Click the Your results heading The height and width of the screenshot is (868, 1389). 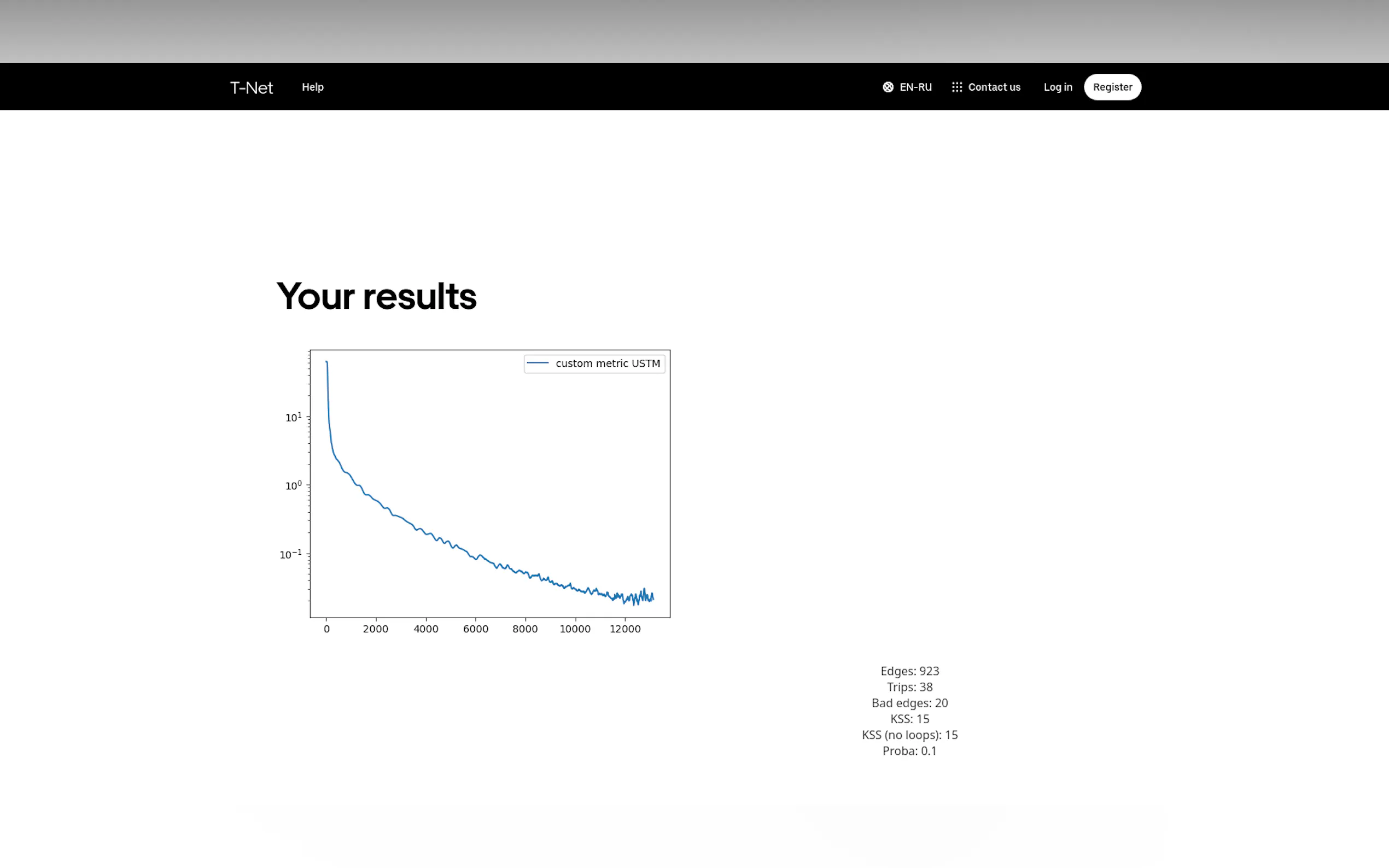[376, 297]
